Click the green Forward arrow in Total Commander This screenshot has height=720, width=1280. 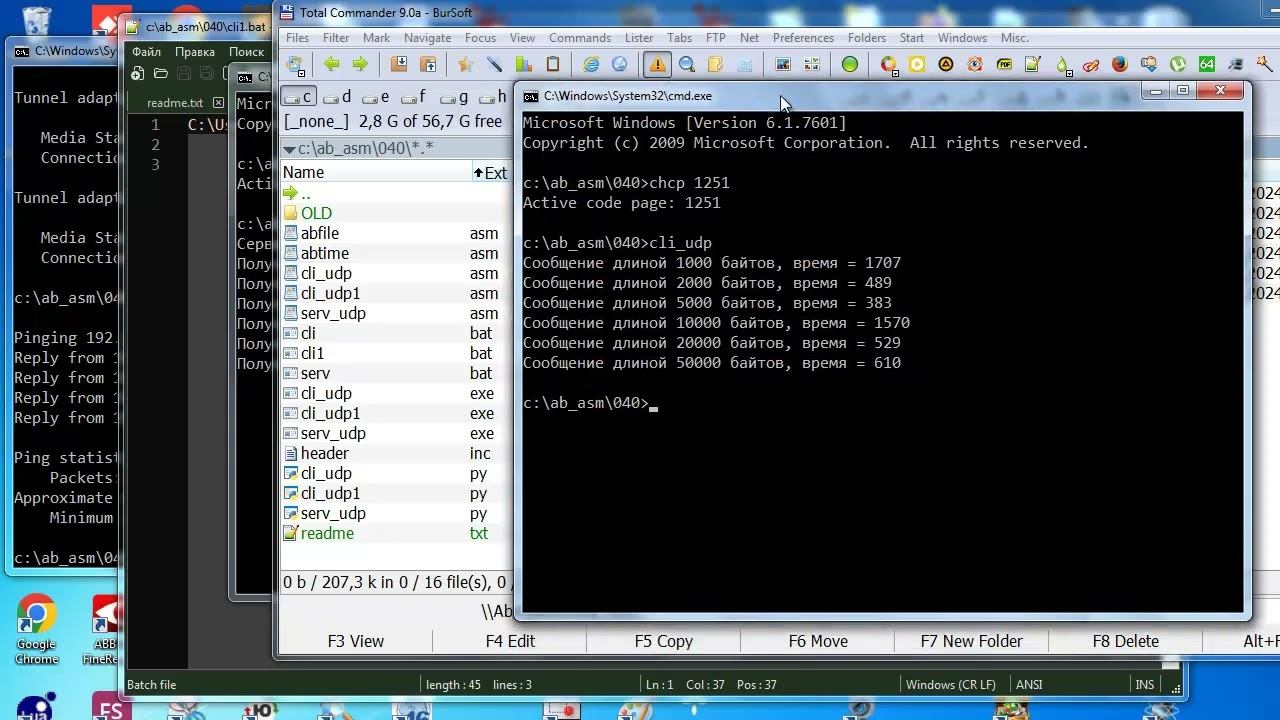pyautogui.click(x=360, y=64)
